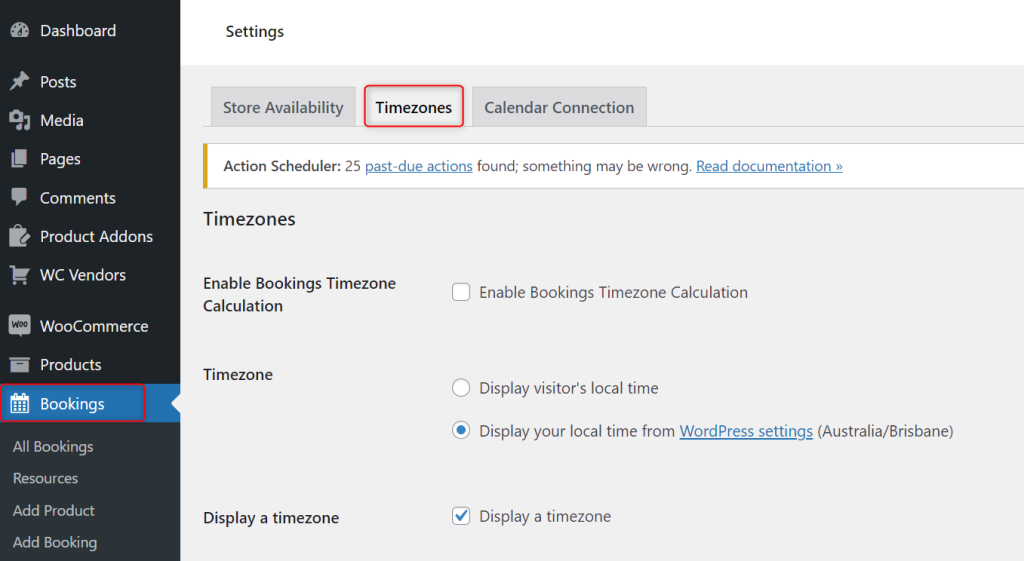Click the Dashboard gauge icon
This screenshot has width=1024, height=561.
[19, 31]
